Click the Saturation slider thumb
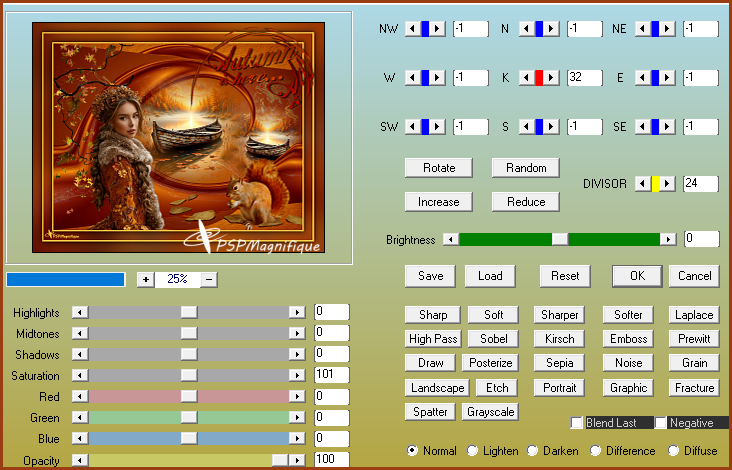Image resolution: width=732 pixels, height=470 pixels. pos(189,375)
